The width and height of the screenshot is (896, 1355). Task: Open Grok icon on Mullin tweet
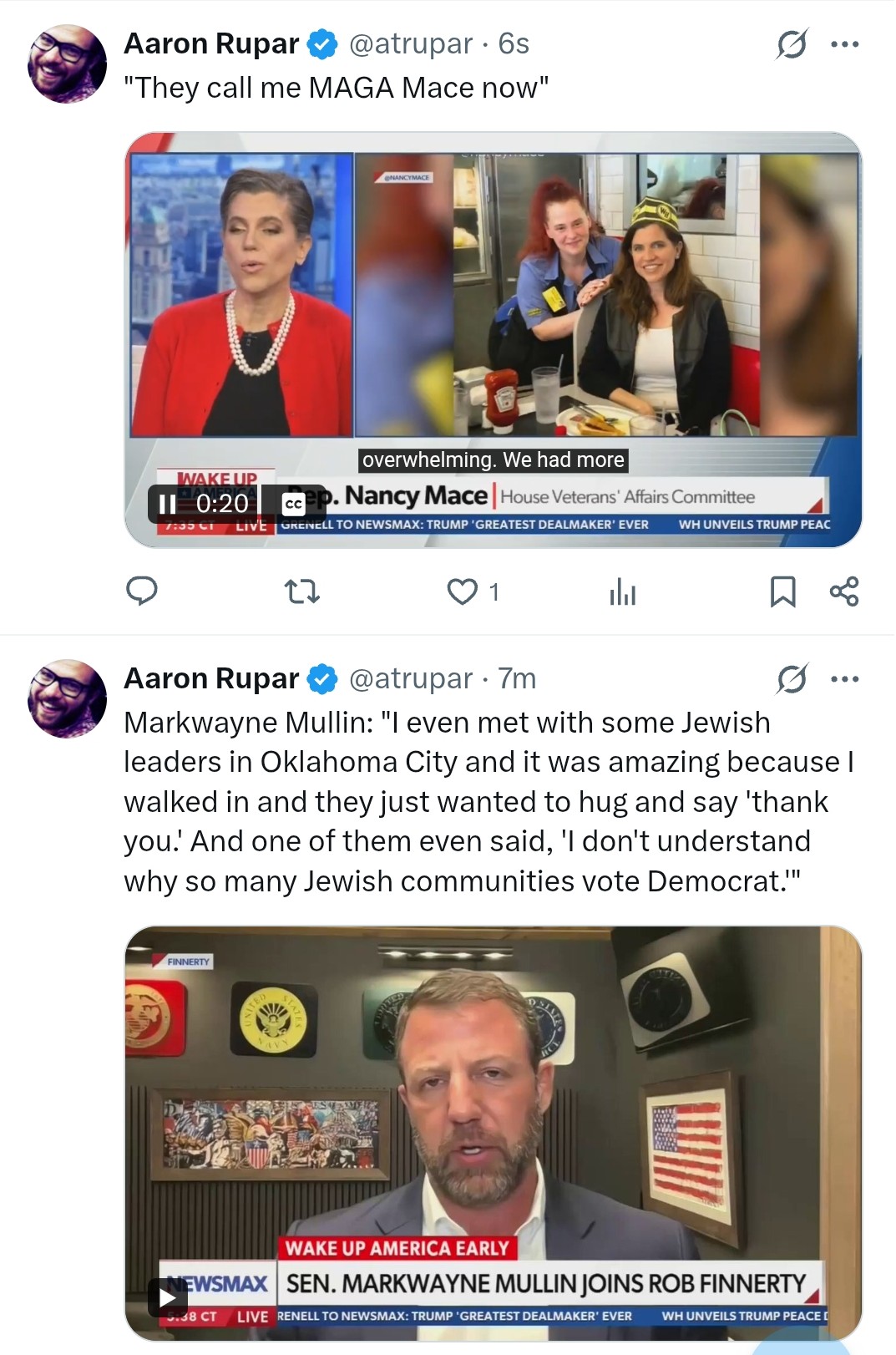791,679
